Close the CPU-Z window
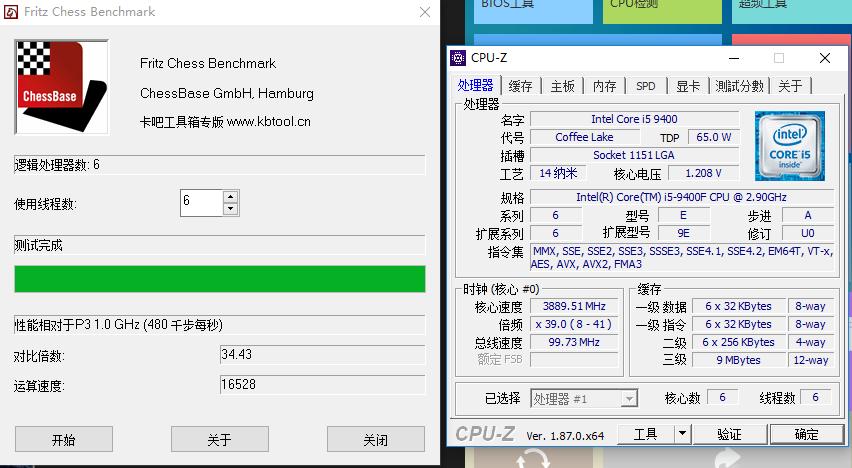 coord(825,58)
